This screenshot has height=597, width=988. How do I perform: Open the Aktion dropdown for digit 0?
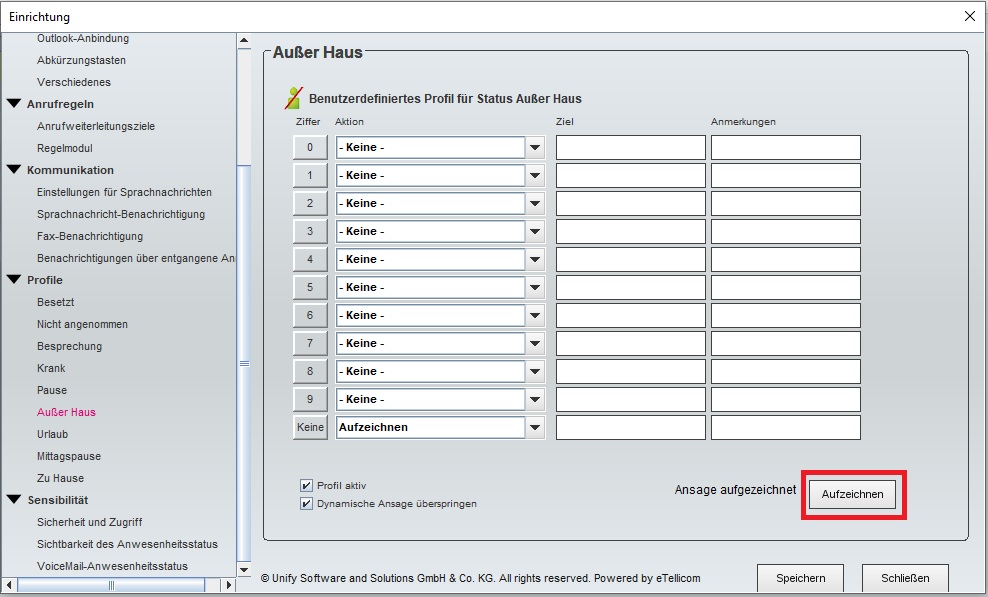click(x=536, y=148)
